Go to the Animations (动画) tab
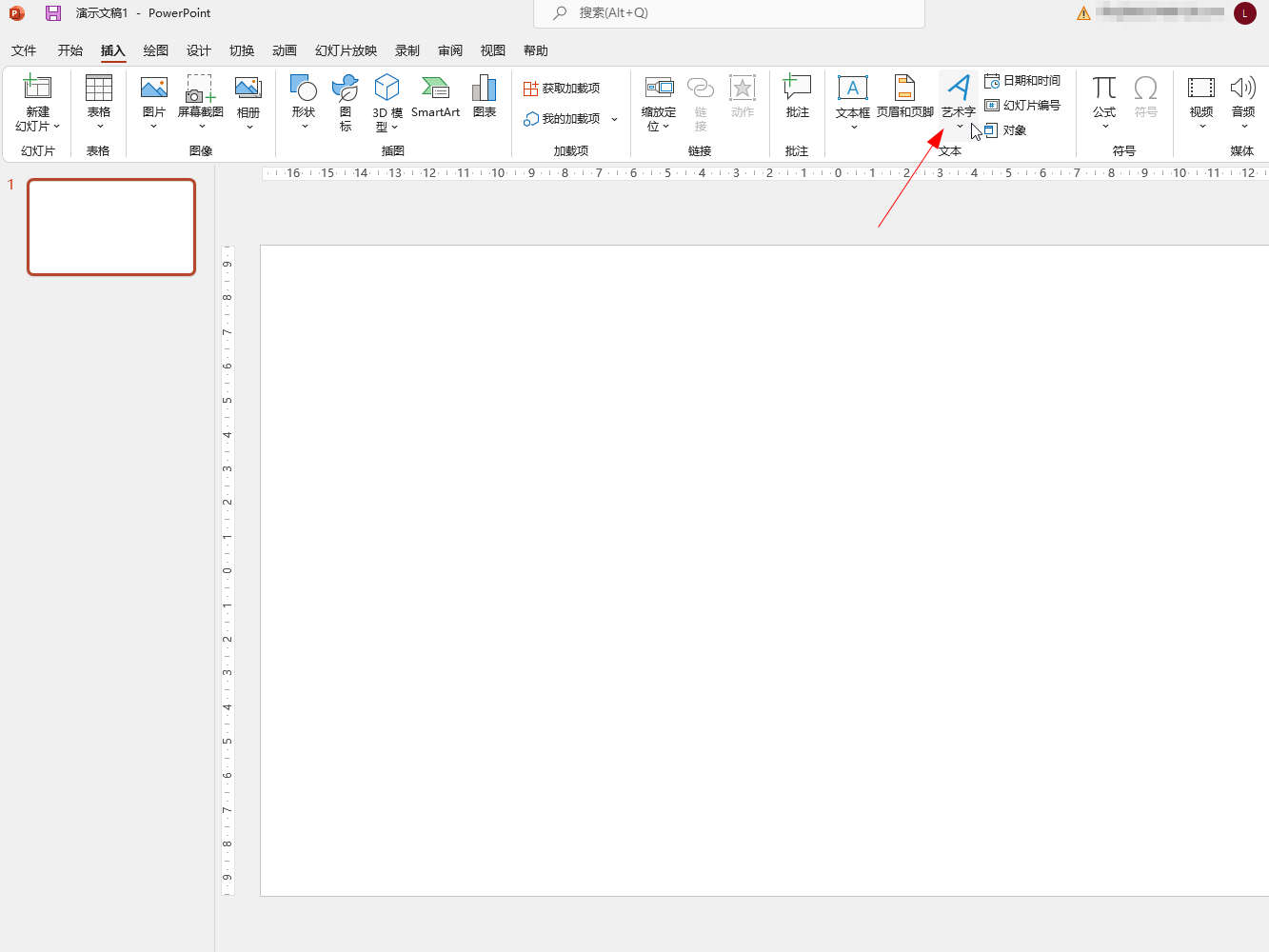This screenshot has width=1269, height=952. [x=285, y=50]
